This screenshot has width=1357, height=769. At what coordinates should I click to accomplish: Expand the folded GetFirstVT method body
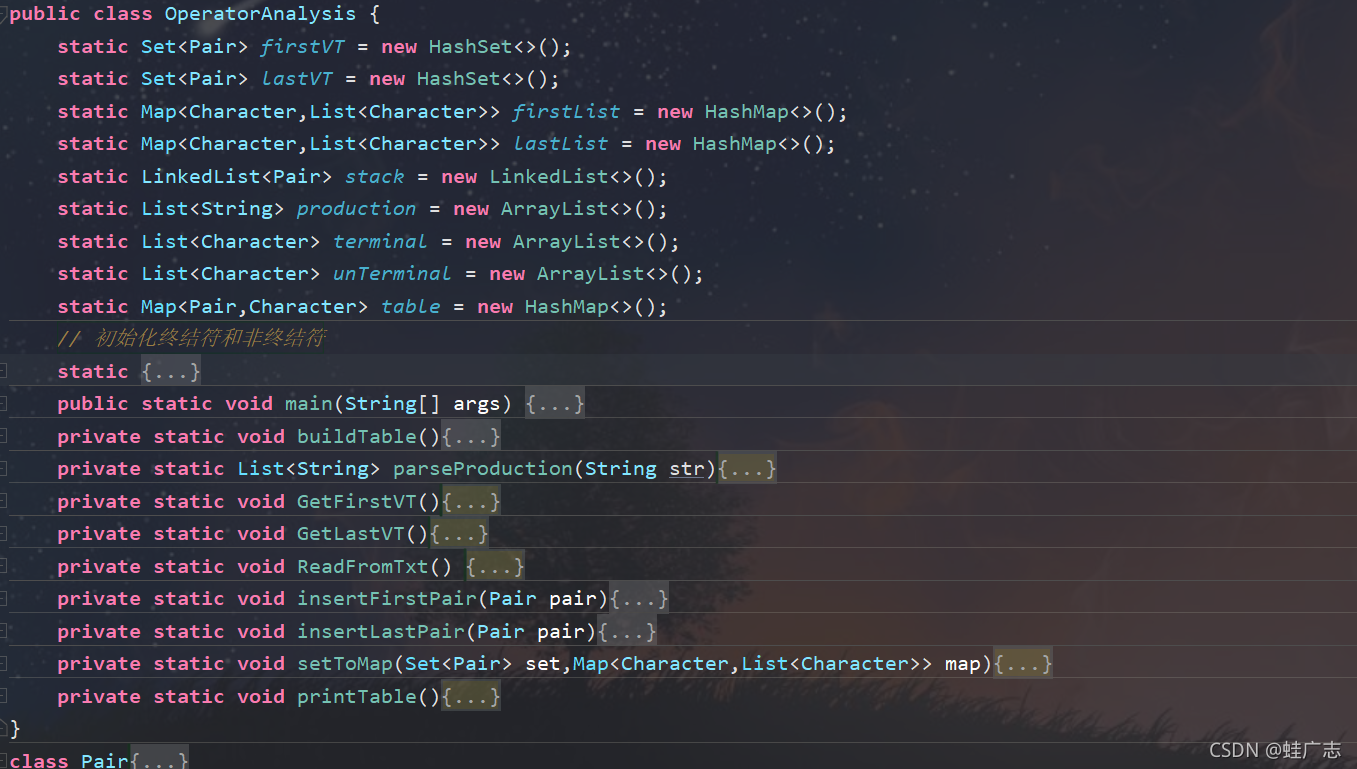click(471, 501)
